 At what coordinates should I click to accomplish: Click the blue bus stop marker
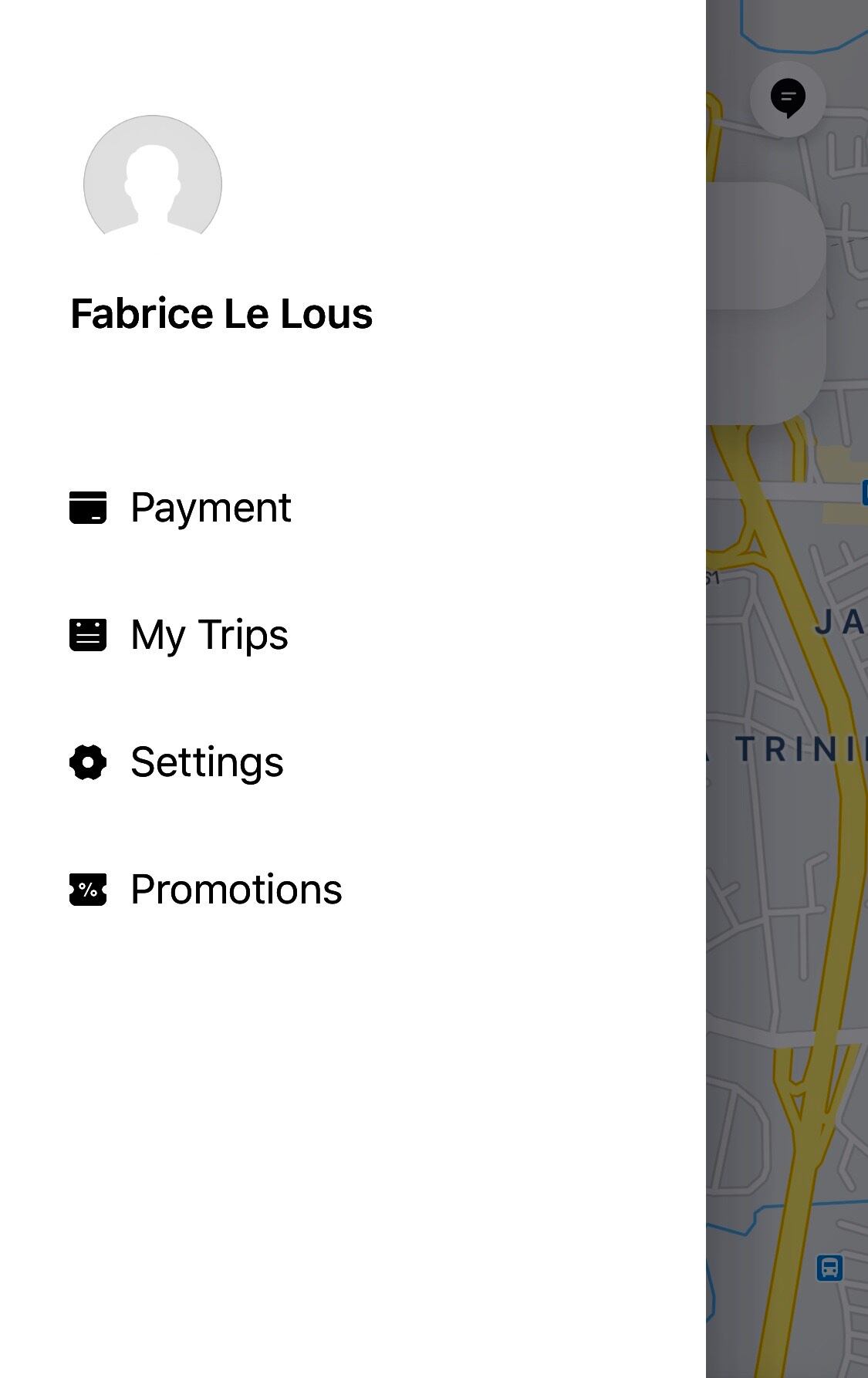[x=829, y=1268]
